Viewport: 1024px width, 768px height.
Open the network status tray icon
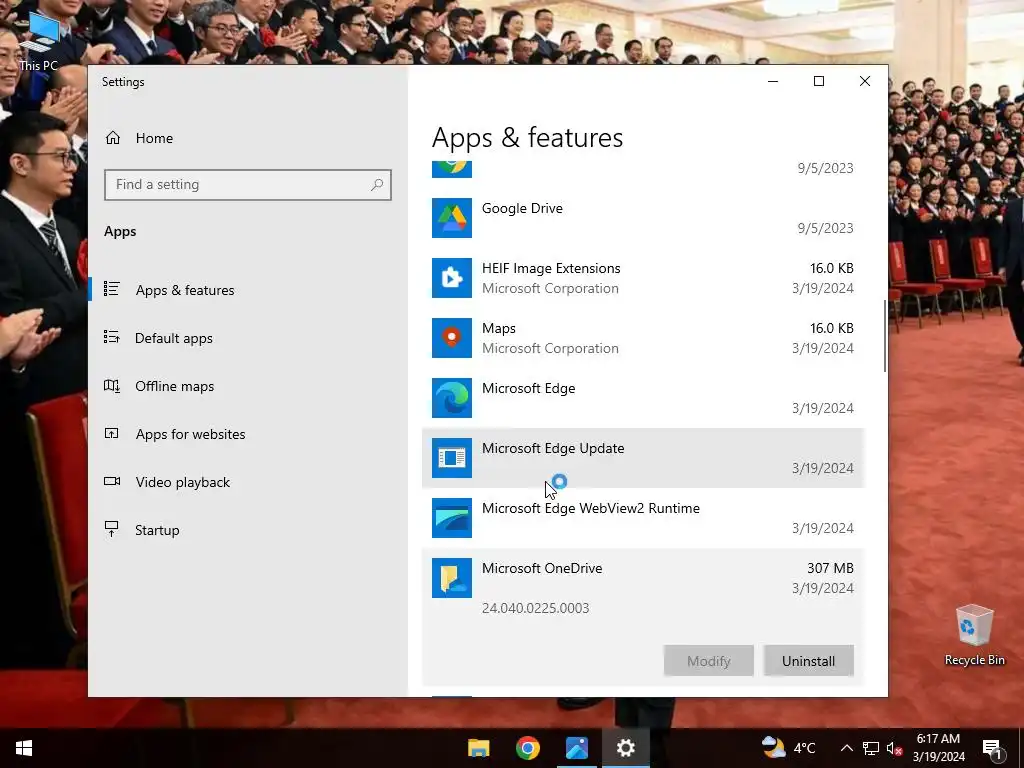pos(871,748)
